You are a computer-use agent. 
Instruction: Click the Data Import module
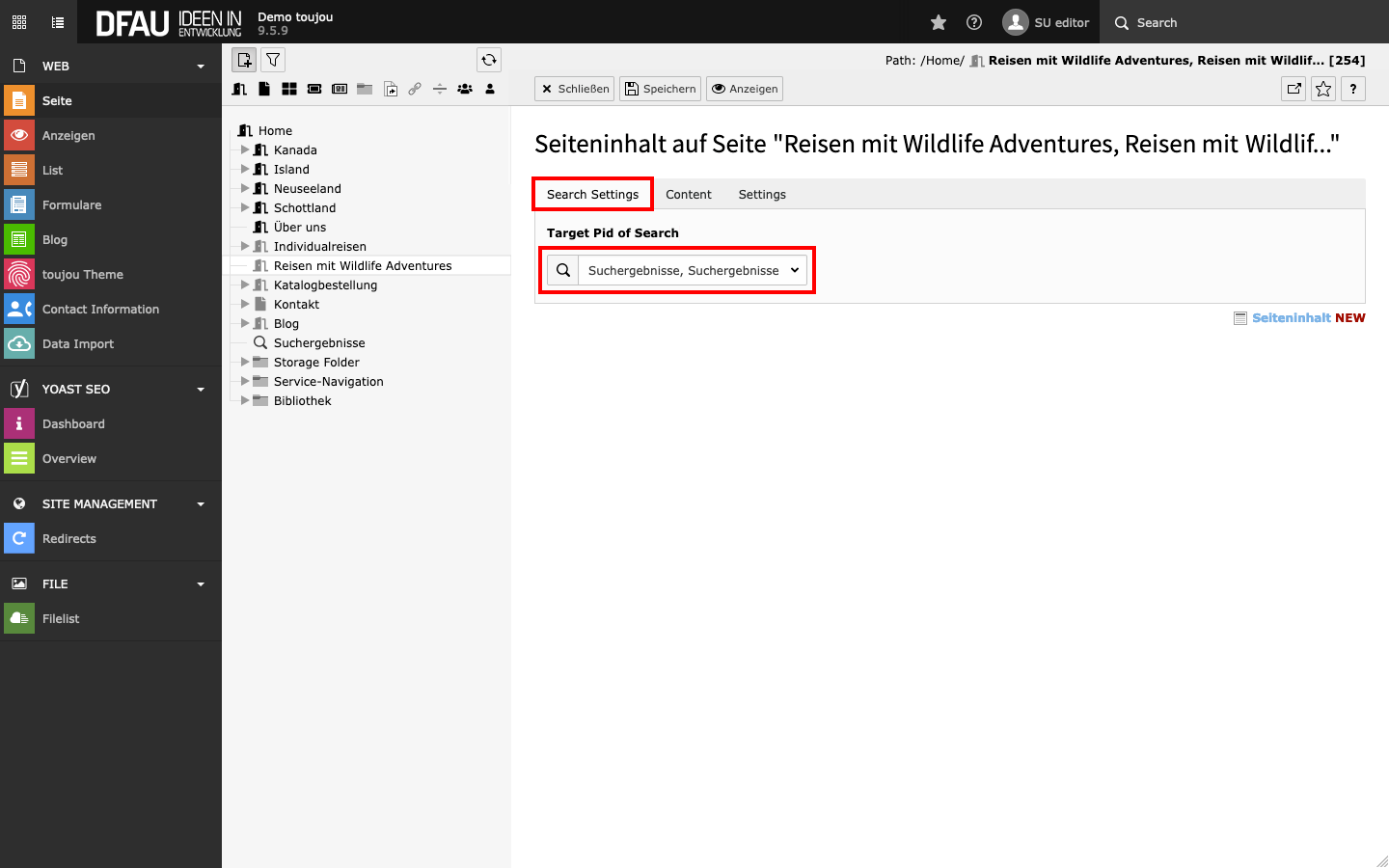(77, 343)
